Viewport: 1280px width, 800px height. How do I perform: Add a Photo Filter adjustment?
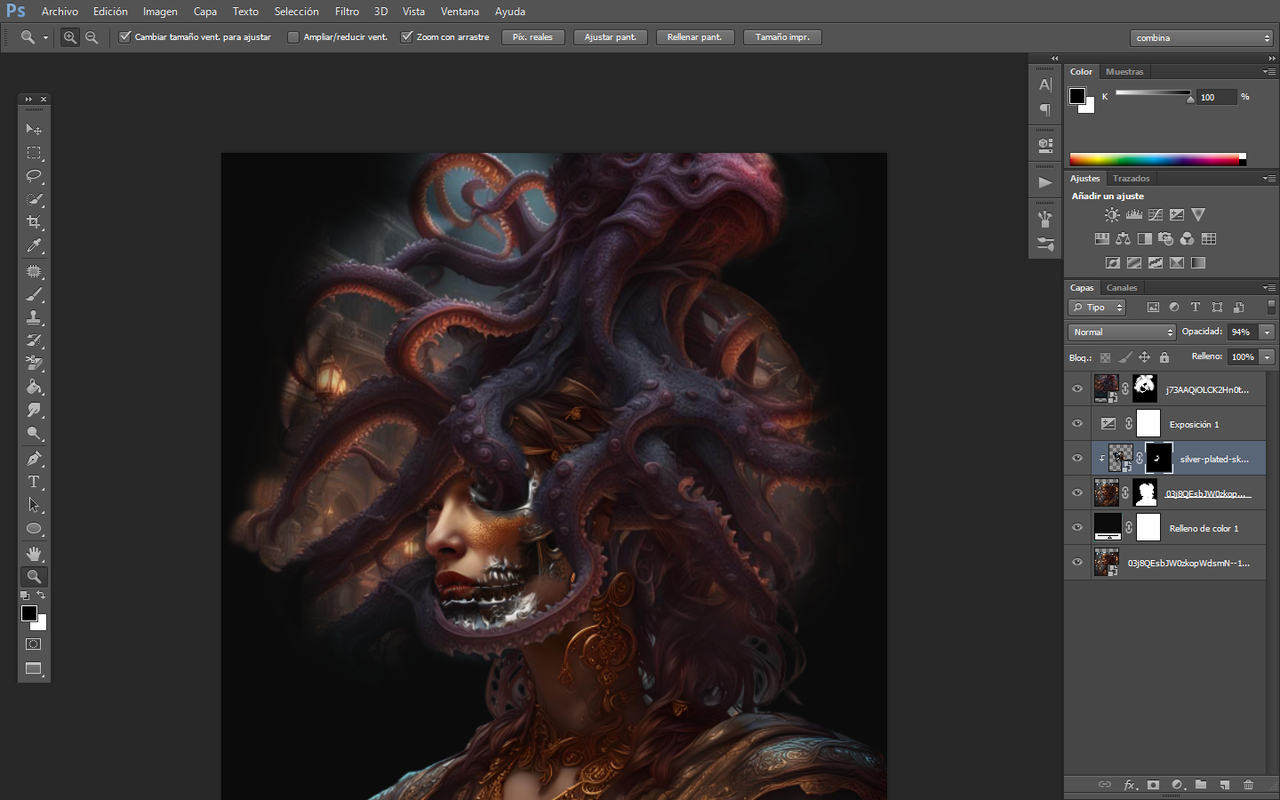[x=1165, y=239]
